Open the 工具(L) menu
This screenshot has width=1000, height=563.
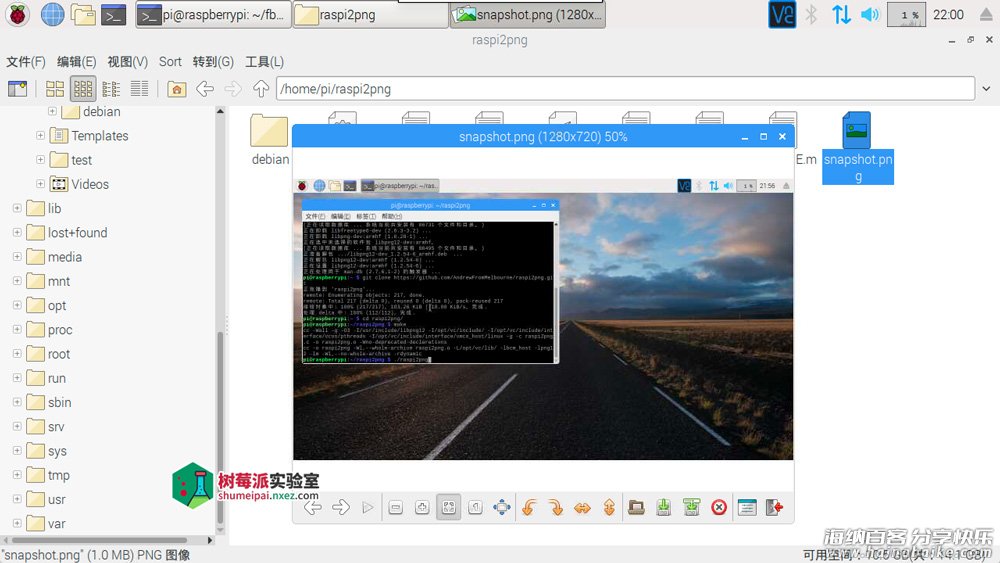(264, 62)
